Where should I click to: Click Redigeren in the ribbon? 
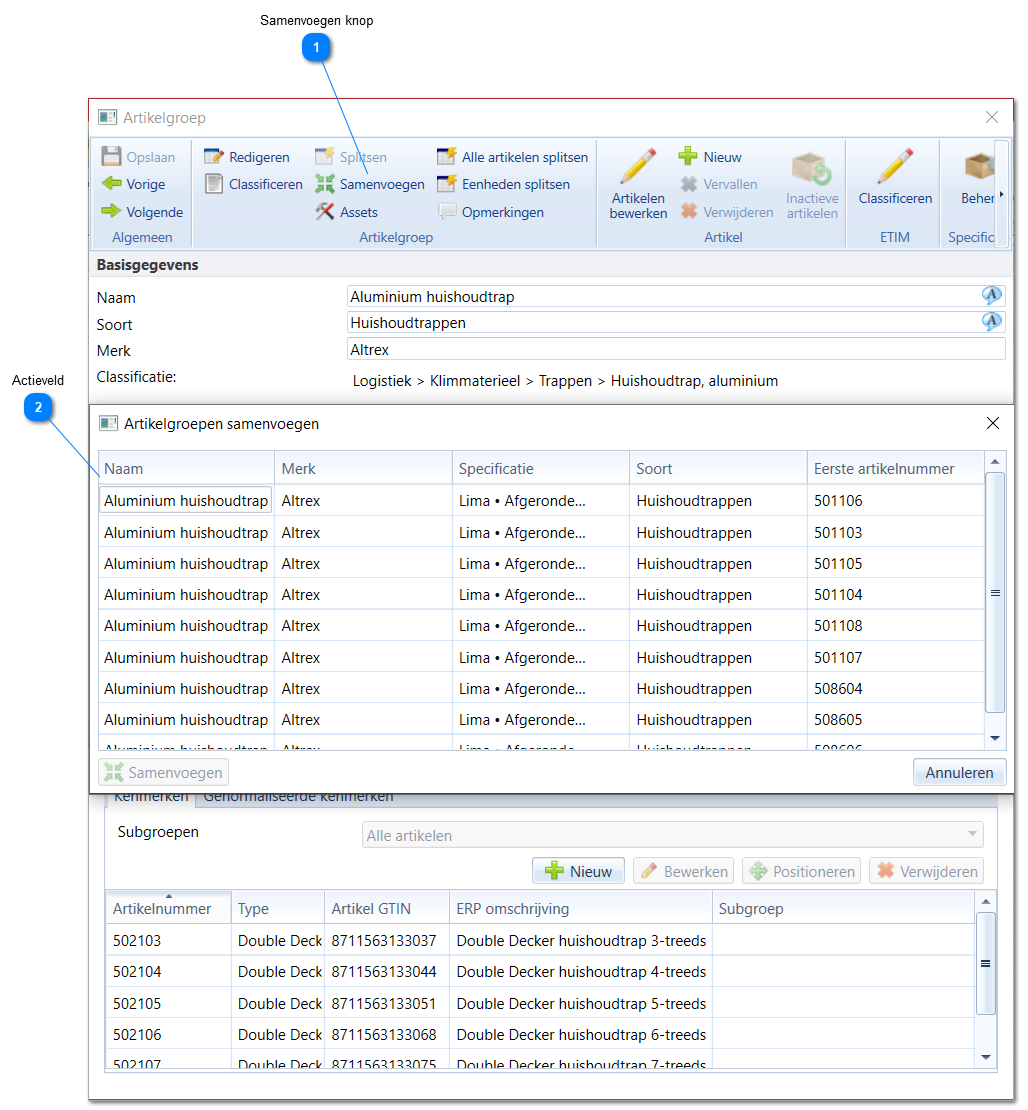click(x=247, y=157)
